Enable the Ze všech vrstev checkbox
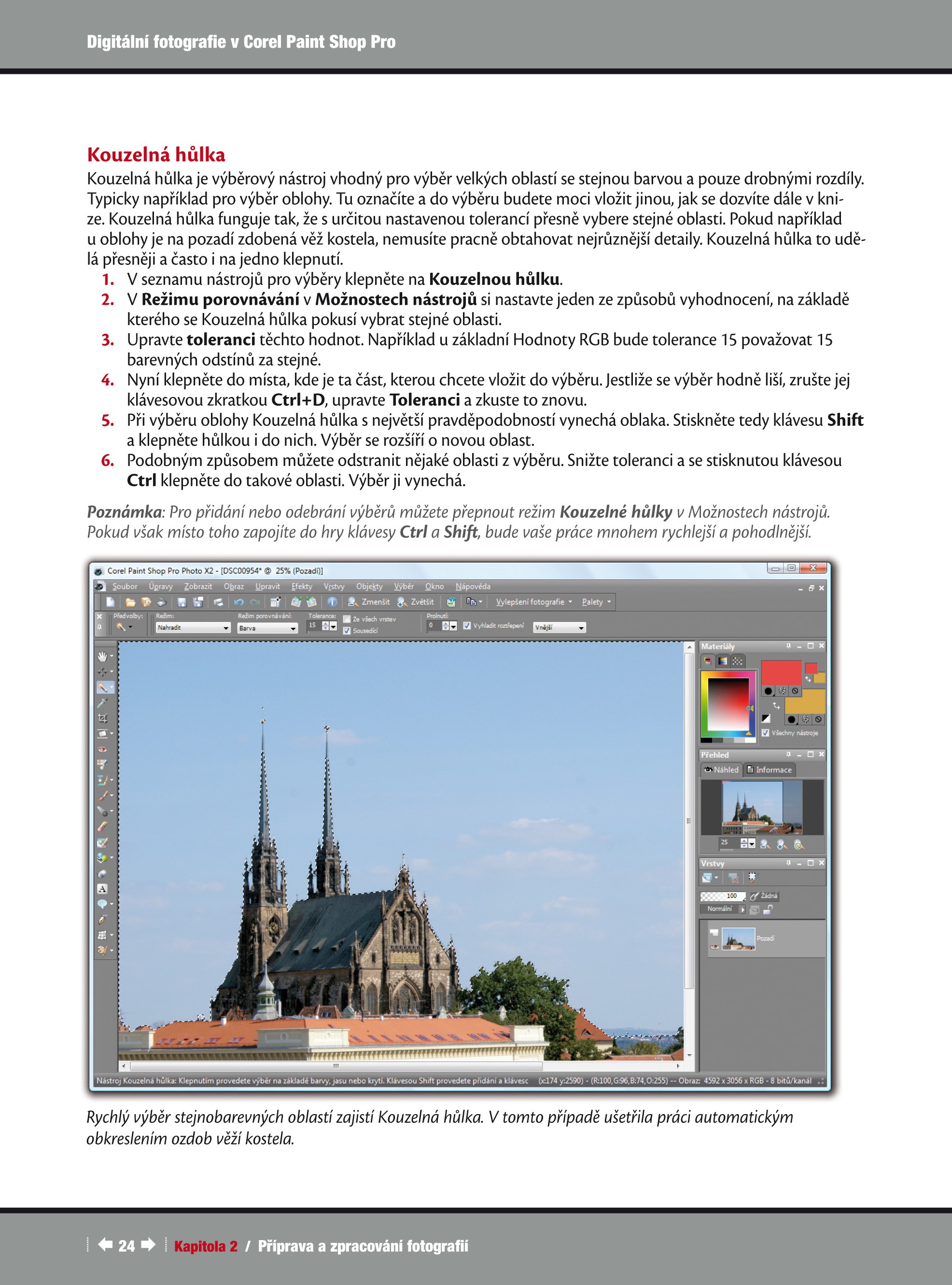Viewport: 952px width, 1285px height. tap(347, 619)
